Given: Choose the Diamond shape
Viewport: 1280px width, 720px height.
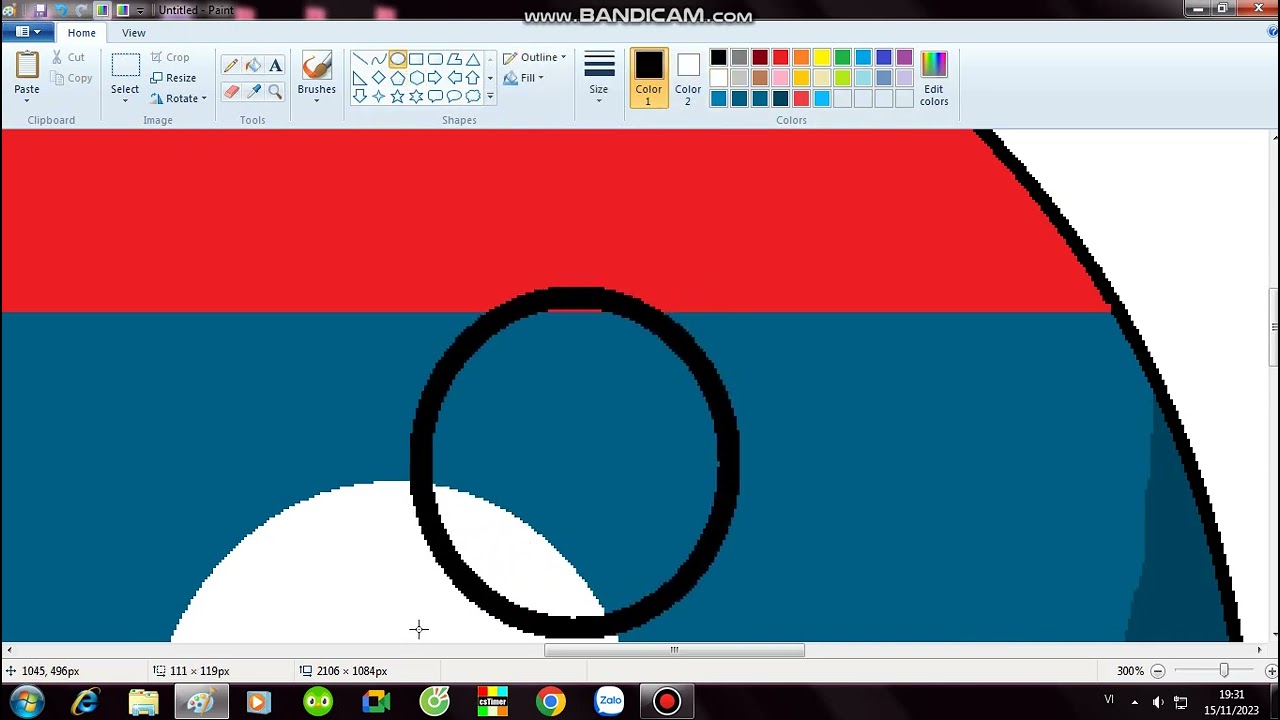Looking at the screenshot, I should tap(378, 78).
